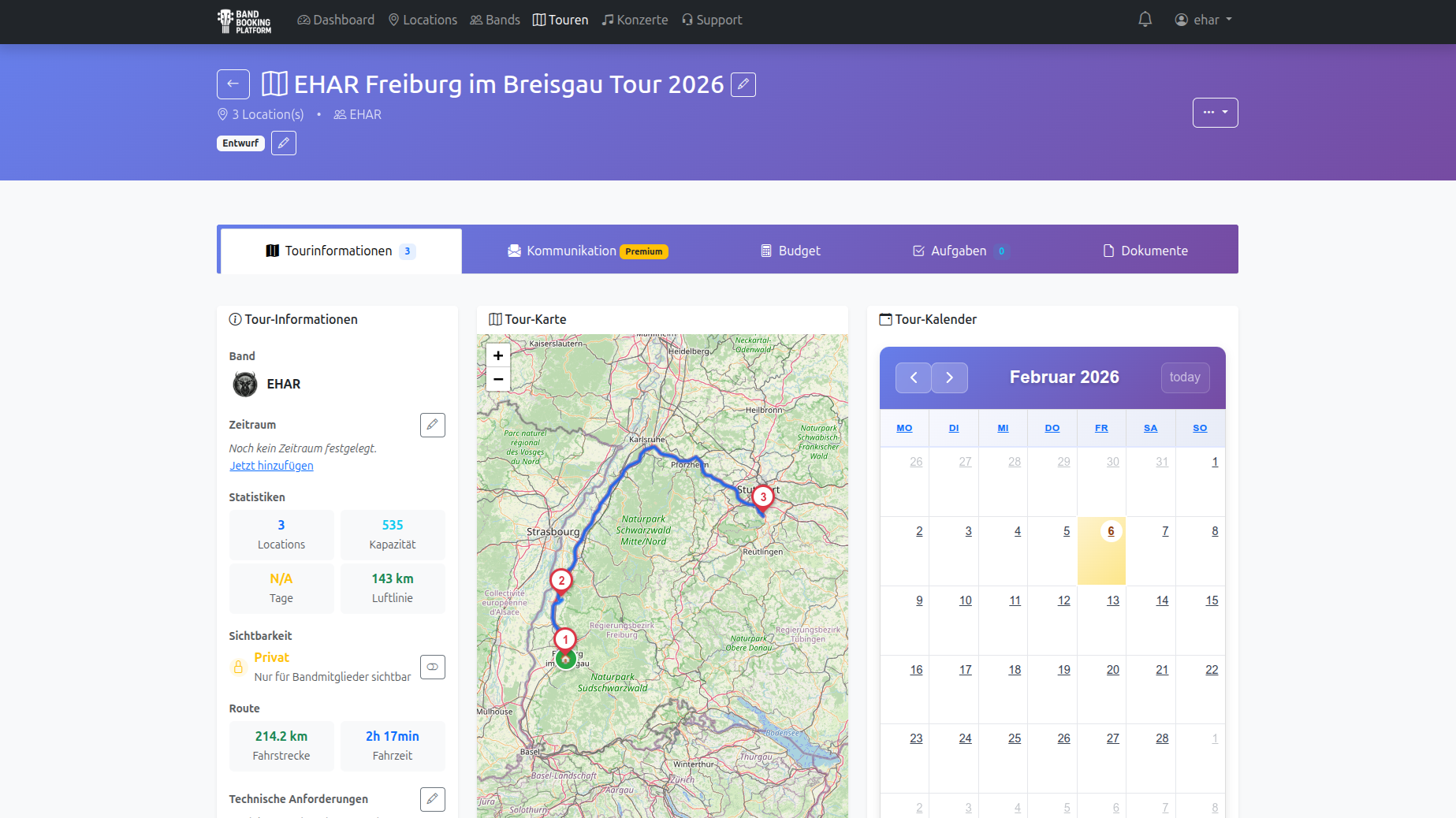Open the Kommunikation Premium tab

click(587, 251)
